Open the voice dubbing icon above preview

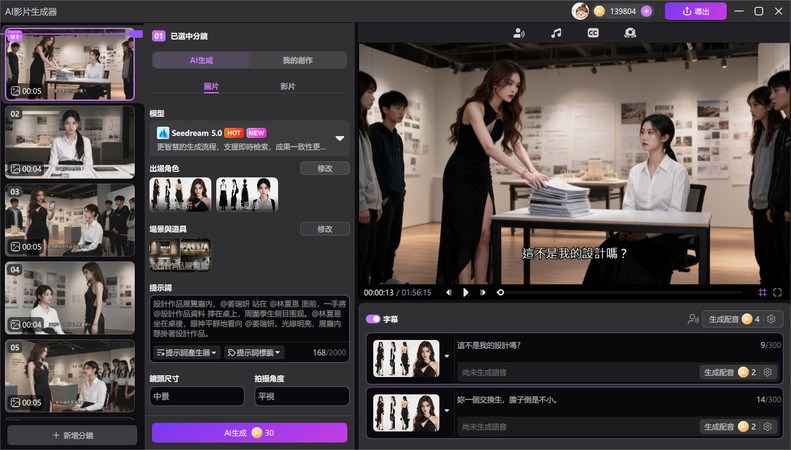[x=518, y=33]
